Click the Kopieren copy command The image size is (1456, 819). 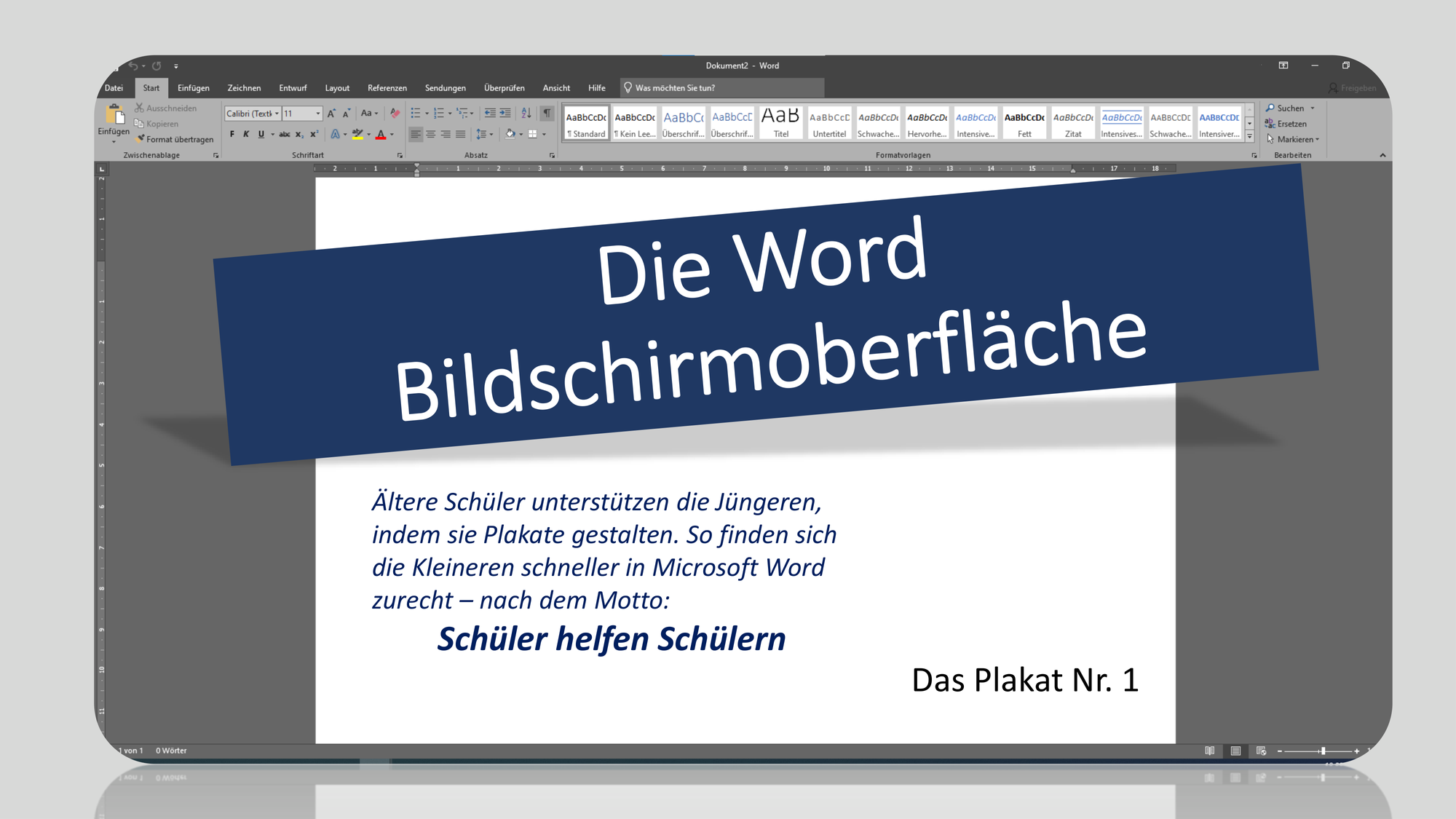[x=157, y=124]
